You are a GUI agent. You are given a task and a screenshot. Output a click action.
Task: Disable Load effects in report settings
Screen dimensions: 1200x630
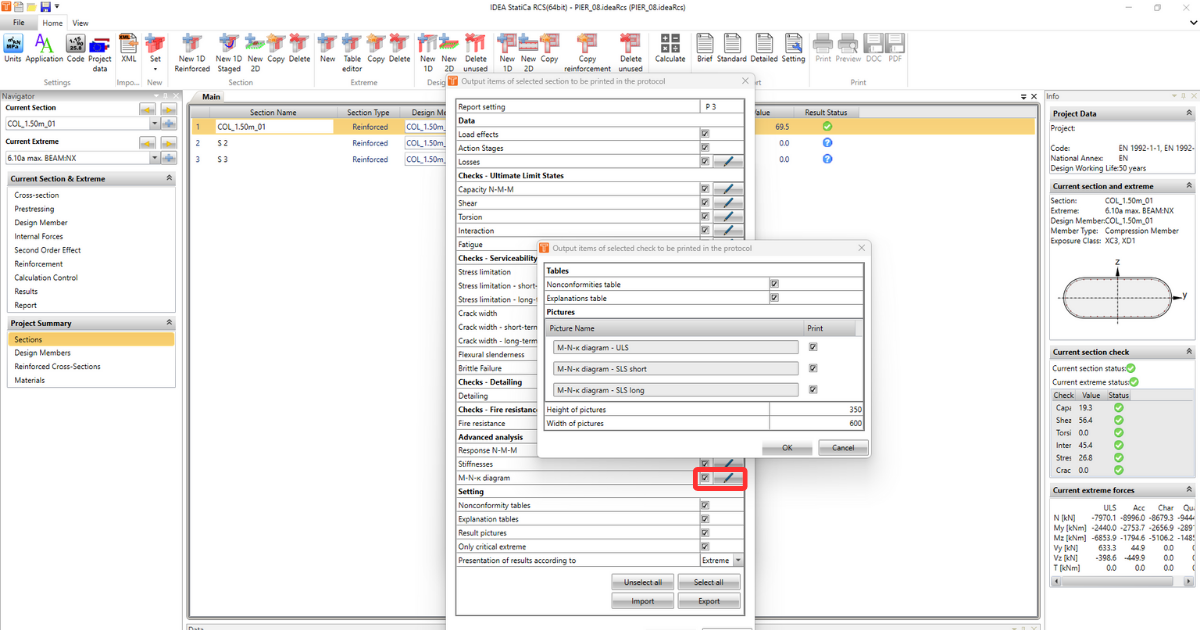(705, 133)
